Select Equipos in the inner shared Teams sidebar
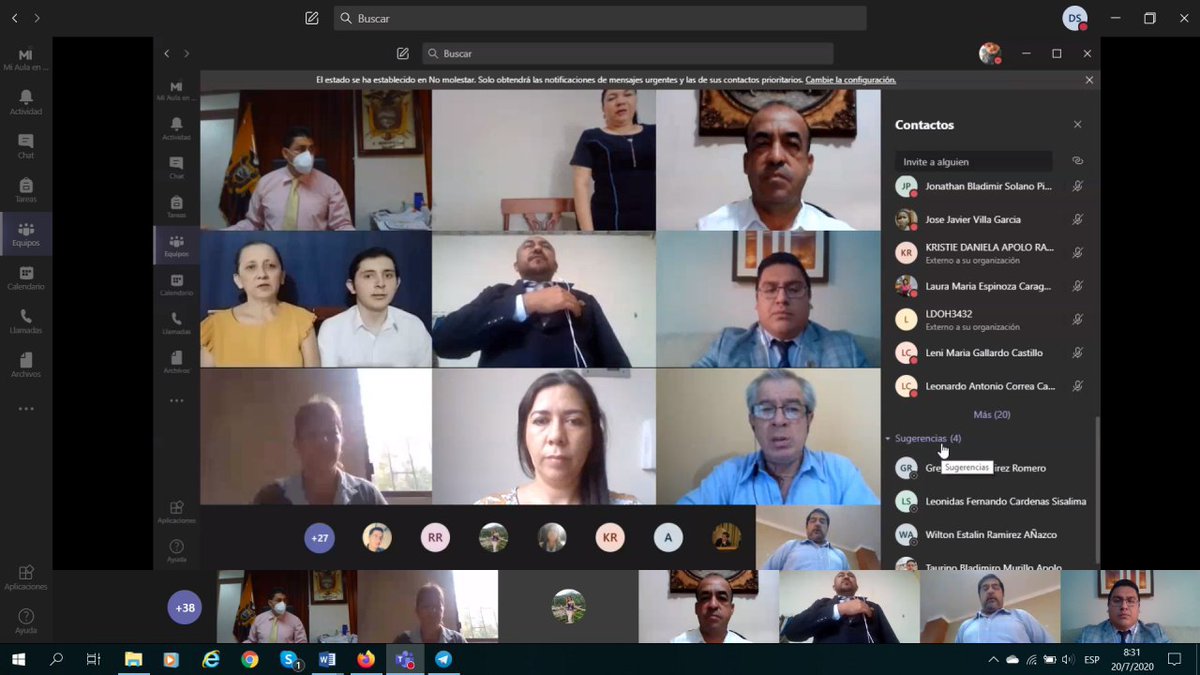The width and height of the screenshot is (1200, 675). [176, 245]
